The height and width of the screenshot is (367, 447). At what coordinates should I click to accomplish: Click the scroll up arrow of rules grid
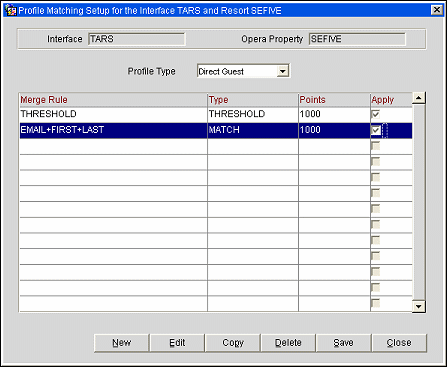(419, 98)
